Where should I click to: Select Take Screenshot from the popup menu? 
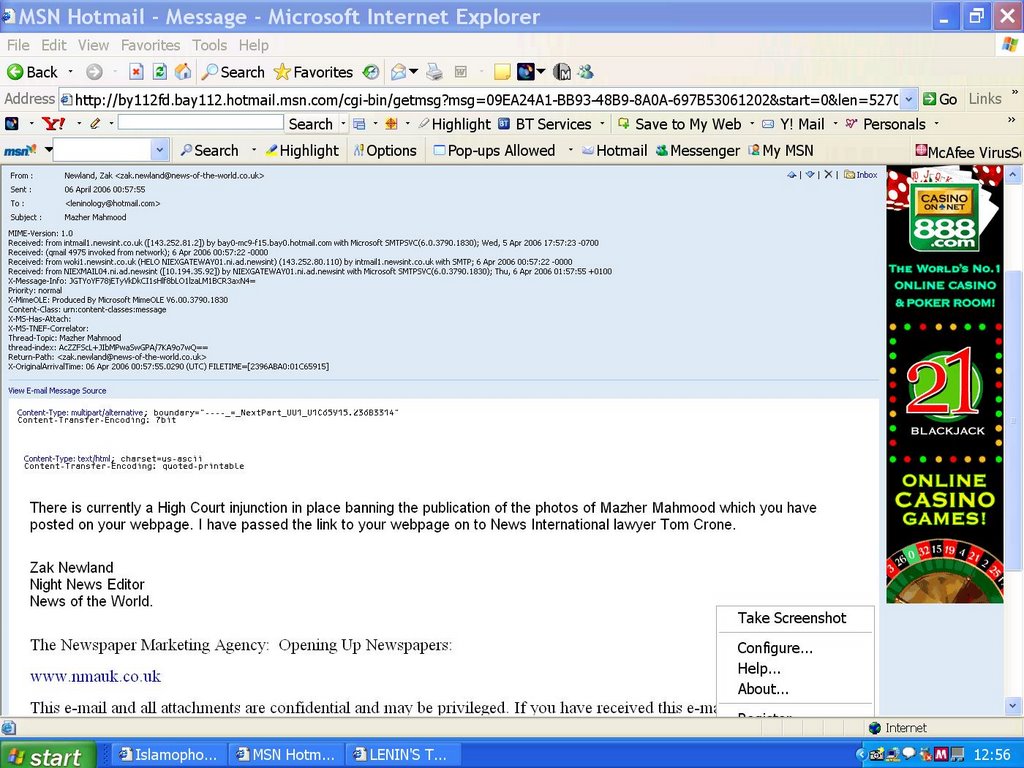(x=791, y=618)
